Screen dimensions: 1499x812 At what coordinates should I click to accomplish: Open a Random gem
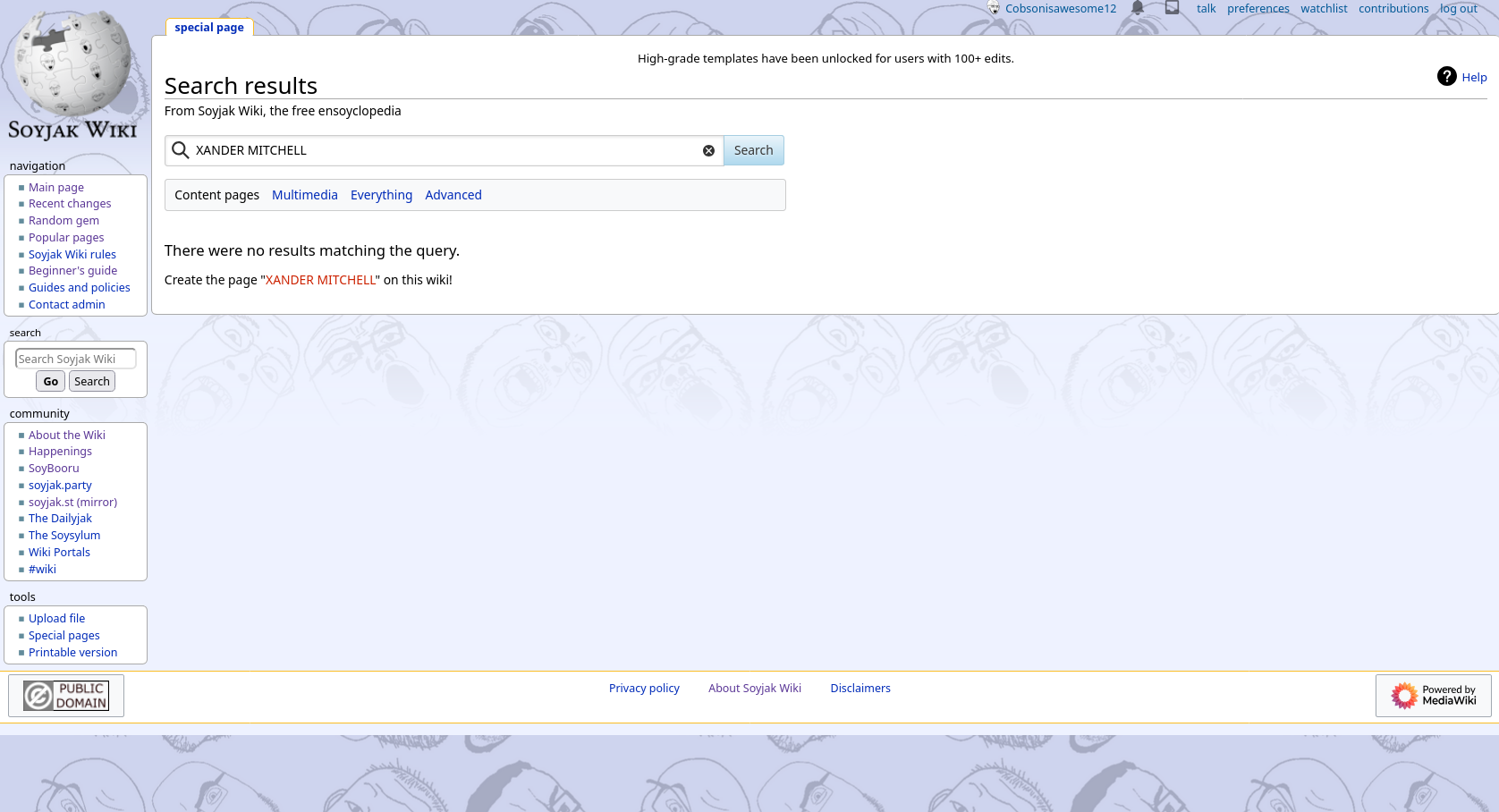tap(64, 221)
